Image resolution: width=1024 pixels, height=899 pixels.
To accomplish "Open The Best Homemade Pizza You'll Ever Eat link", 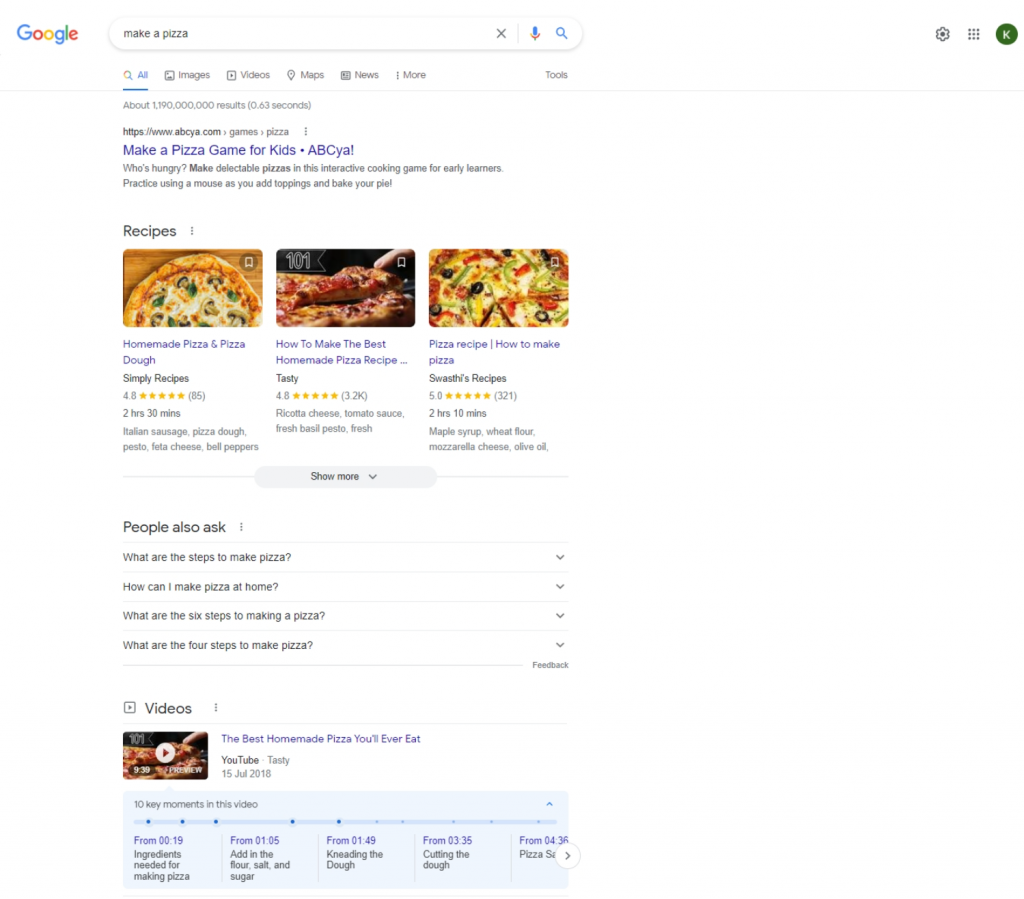I will (x=321, y=739).
